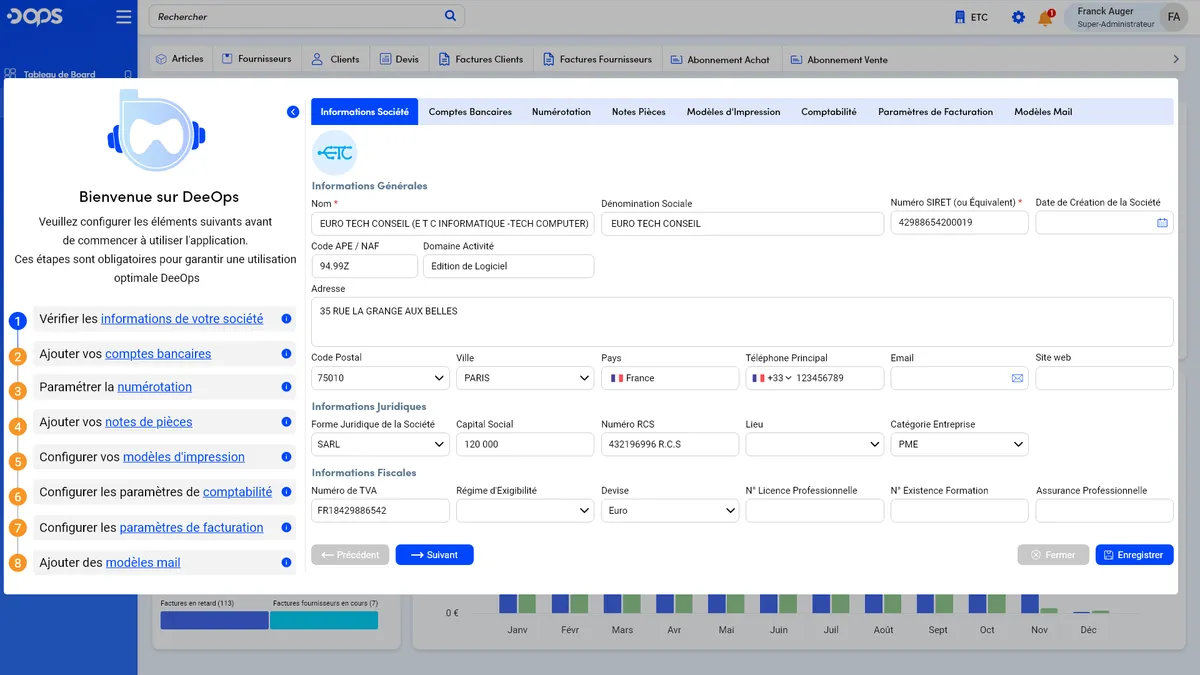Switch to Comptes Bancaires tab
1200x675 pixels.
[x=470, y=112]
